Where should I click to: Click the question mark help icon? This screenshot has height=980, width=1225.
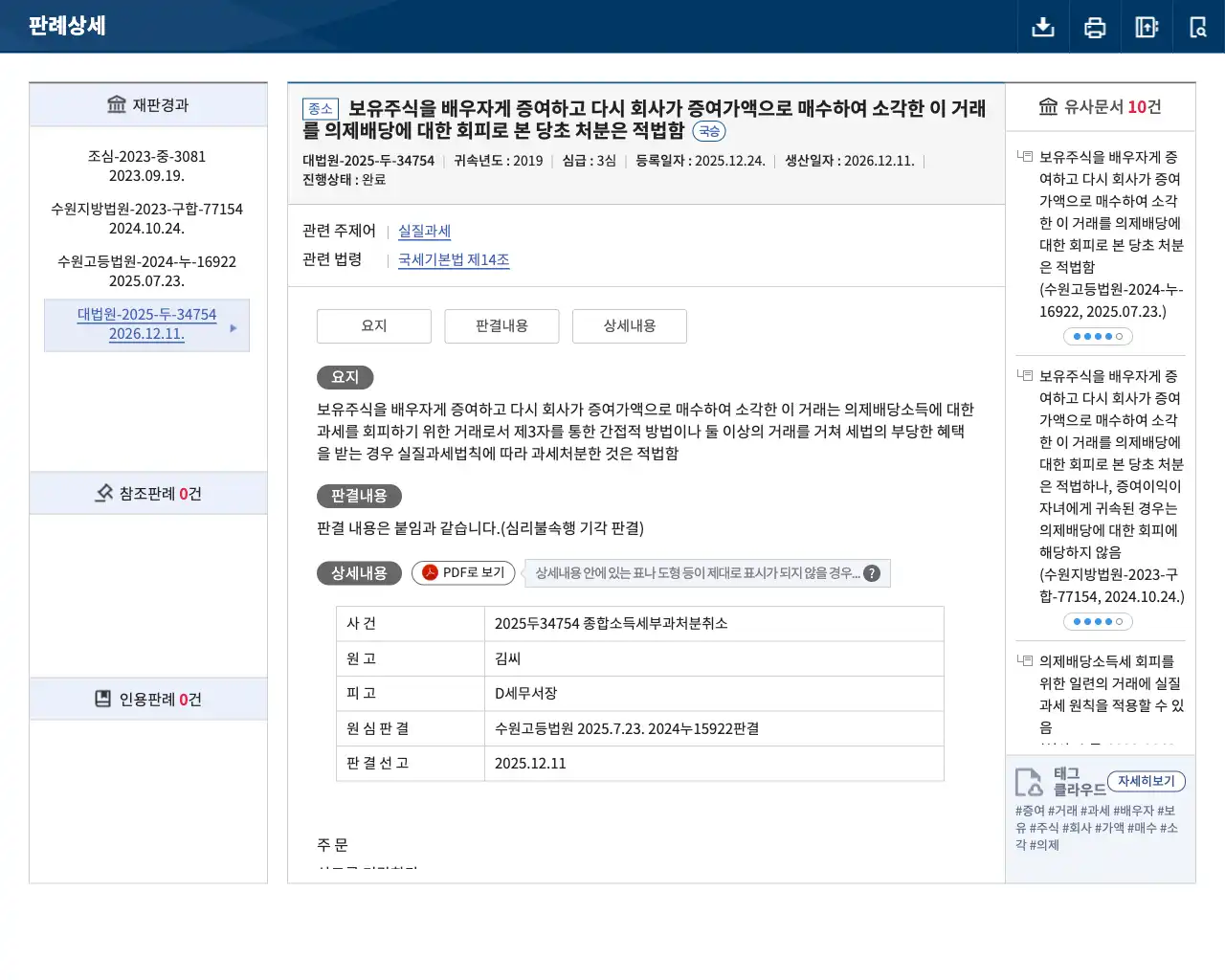pos(872,573)
